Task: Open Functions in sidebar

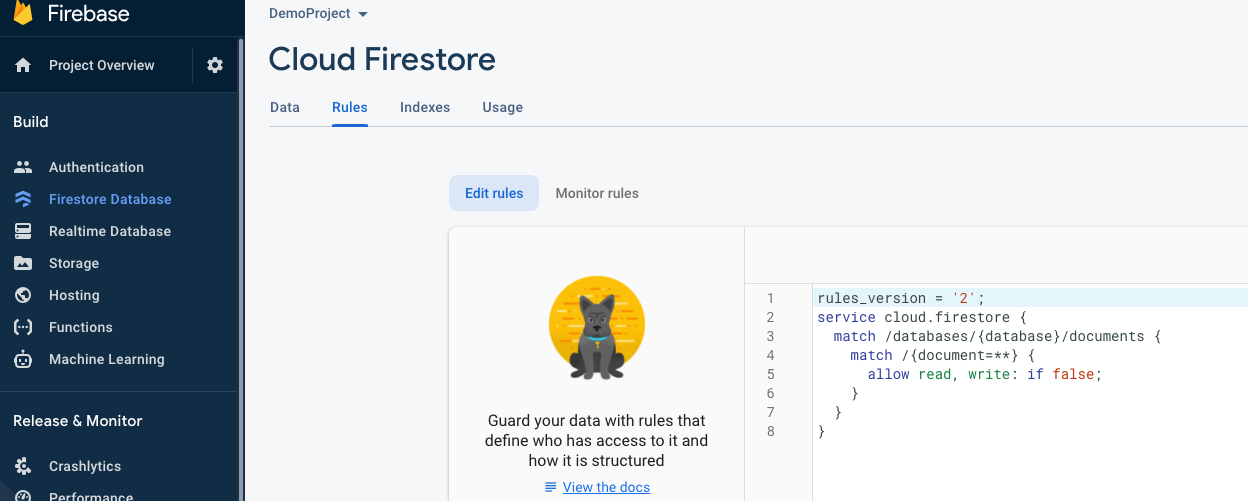Action: point(81,327)
